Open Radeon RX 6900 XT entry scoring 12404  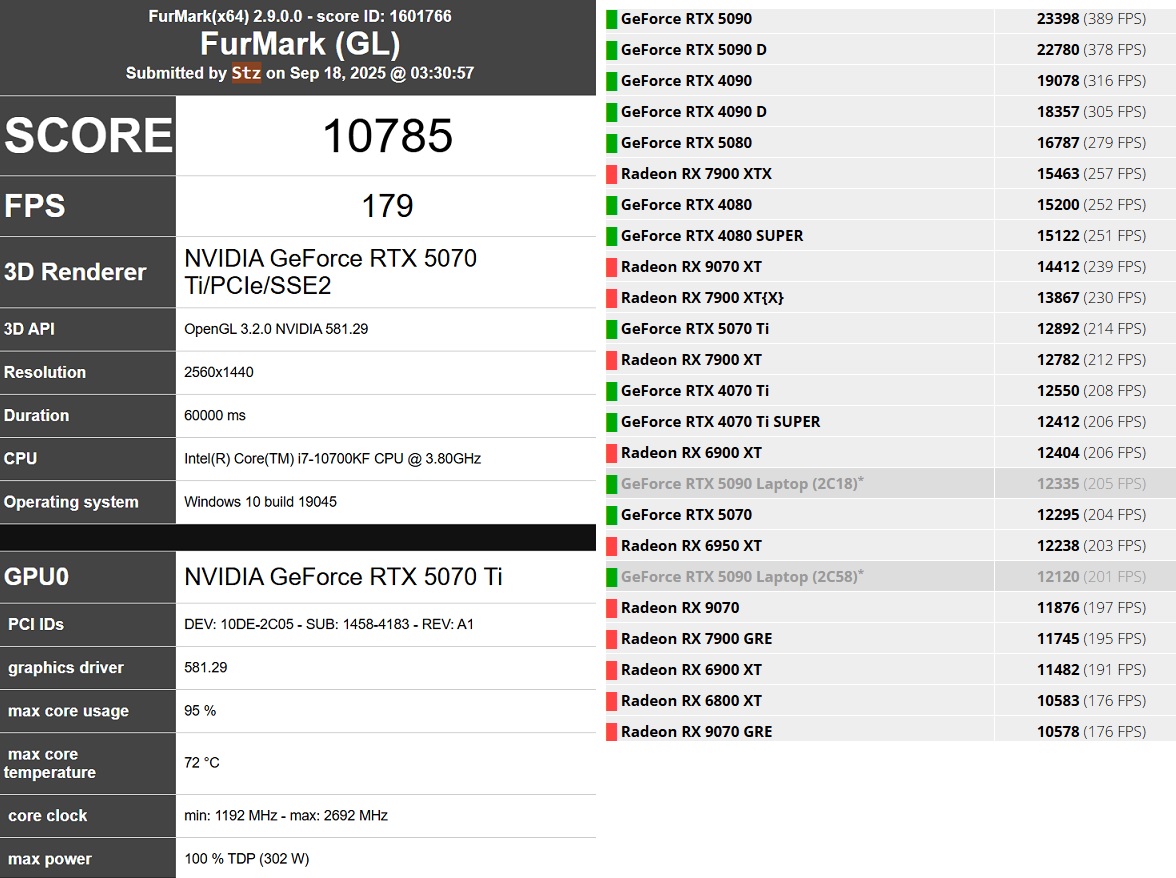pos(692,453)
